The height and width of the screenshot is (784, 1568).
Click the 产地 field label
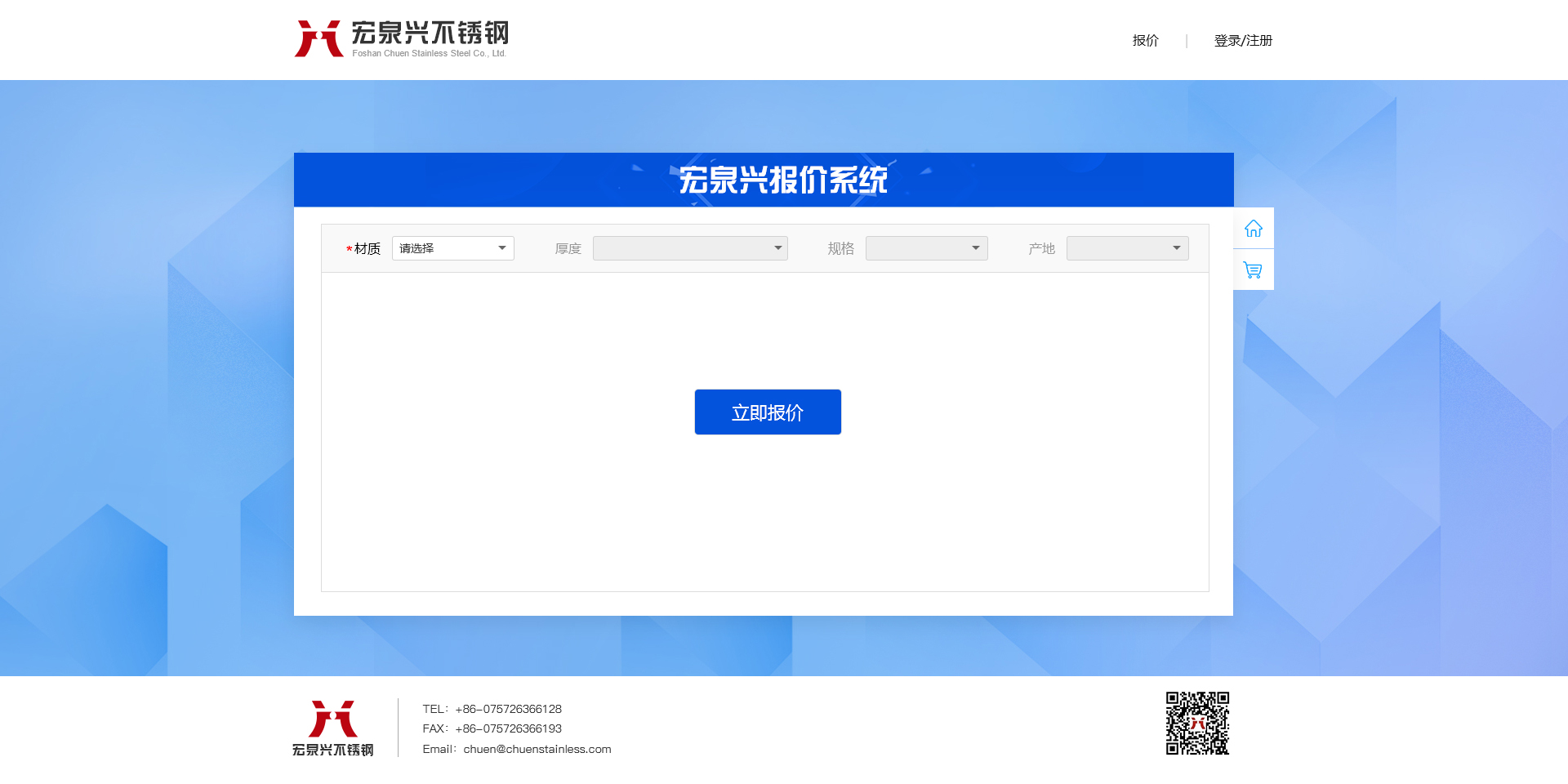click(x=1041, y=249)
